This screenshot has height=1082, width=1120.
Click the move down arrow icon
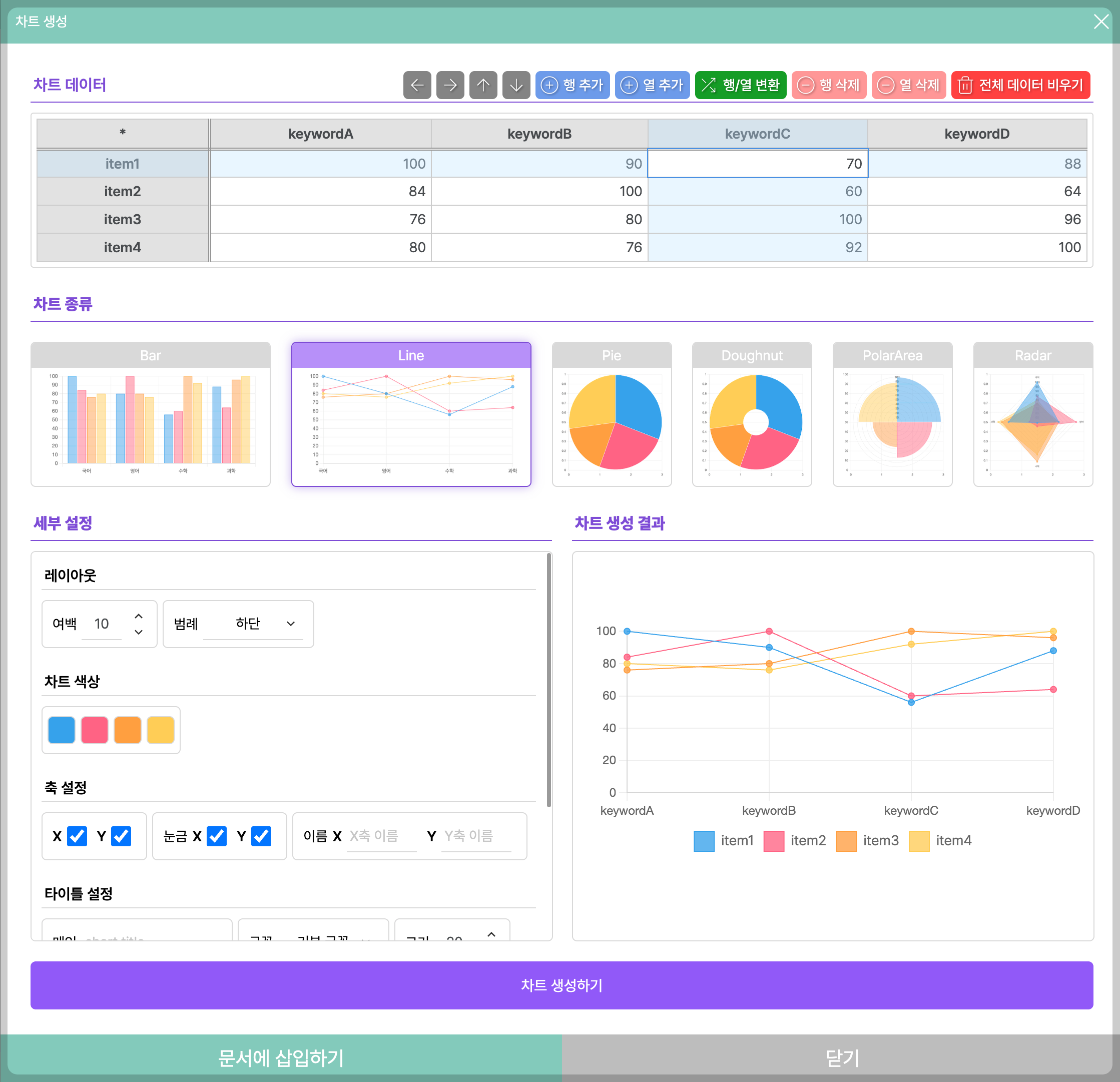[x=516, y=85]
